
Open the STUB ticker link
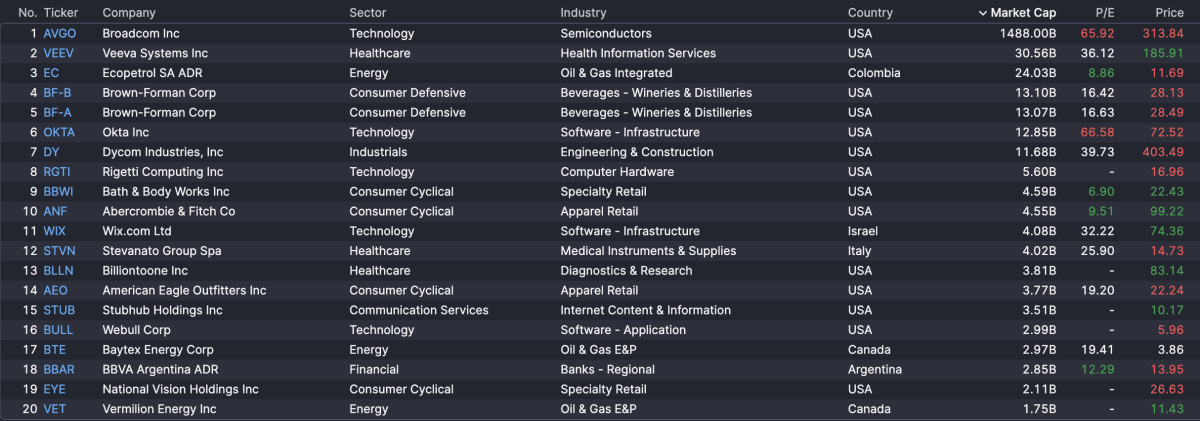pos(60,310)
